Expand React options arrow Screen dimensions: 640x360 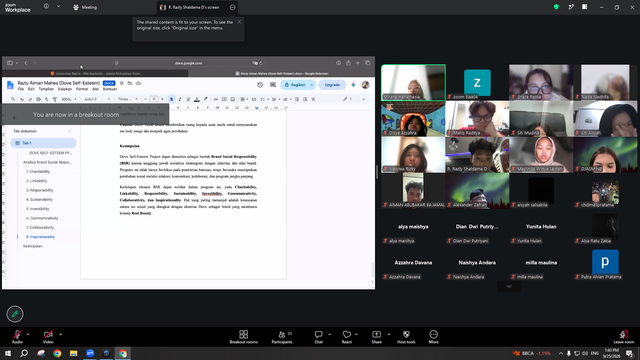(356, 334)
